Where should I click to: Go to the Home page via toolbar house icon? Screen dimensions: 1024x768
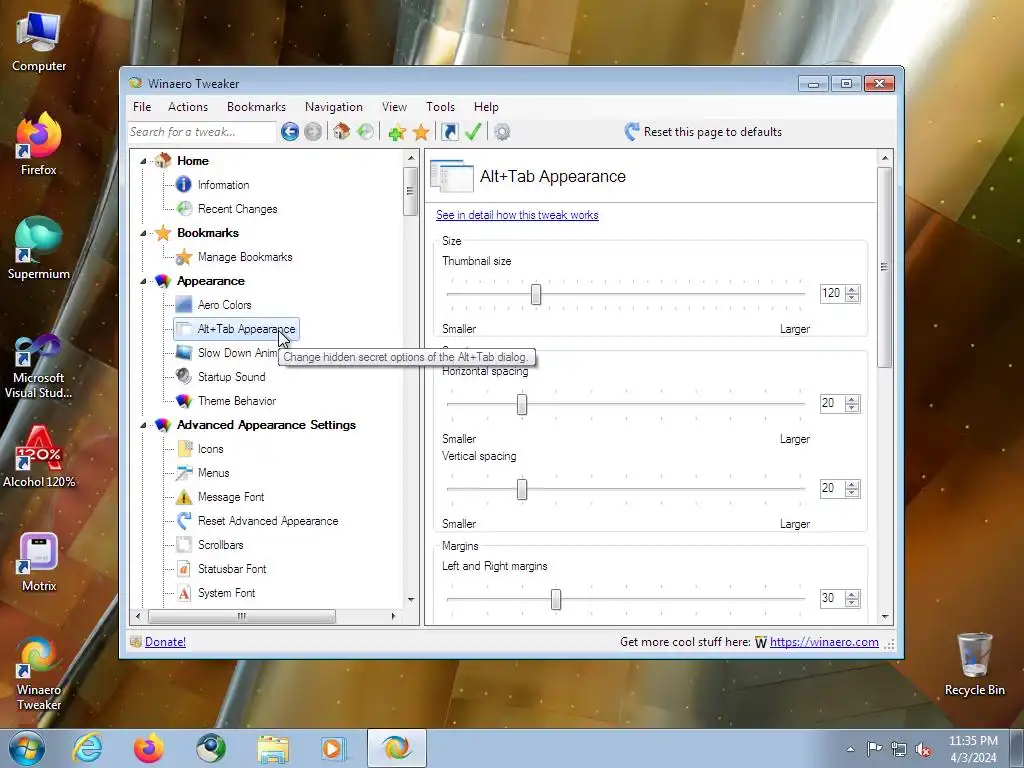pyautogui.click(x=341, y=132)
